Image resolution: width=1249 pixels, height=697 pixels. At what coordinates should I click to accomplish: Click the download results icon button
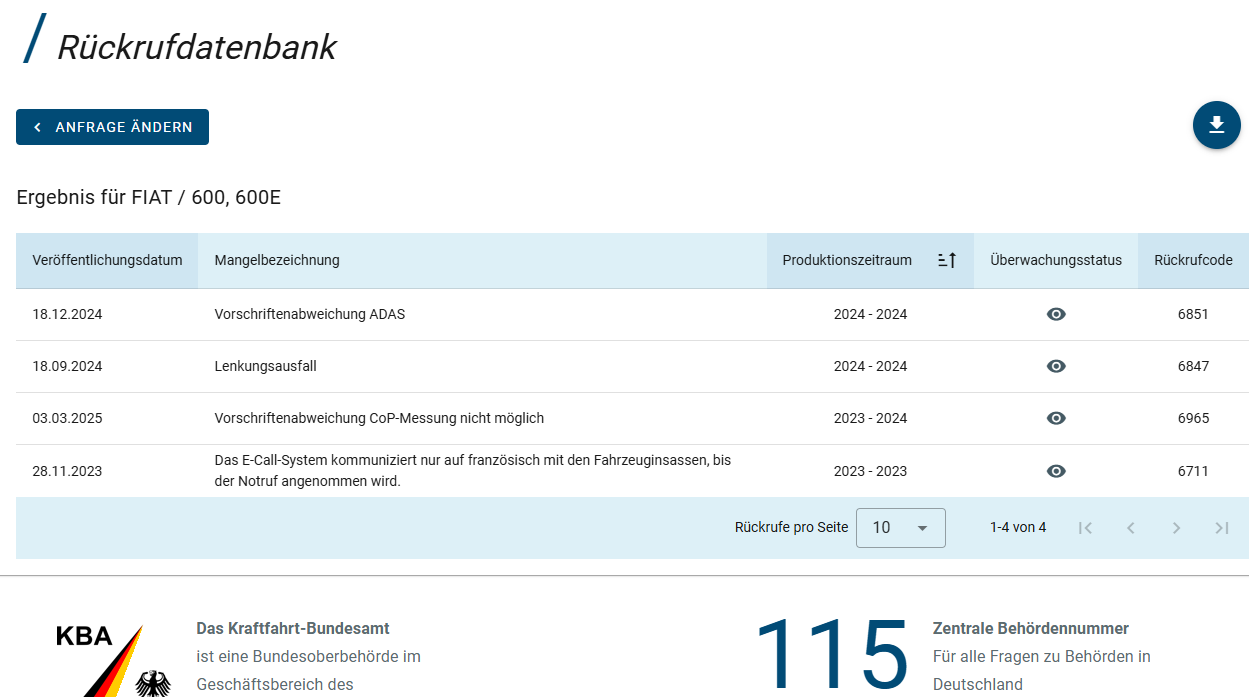1216,125
